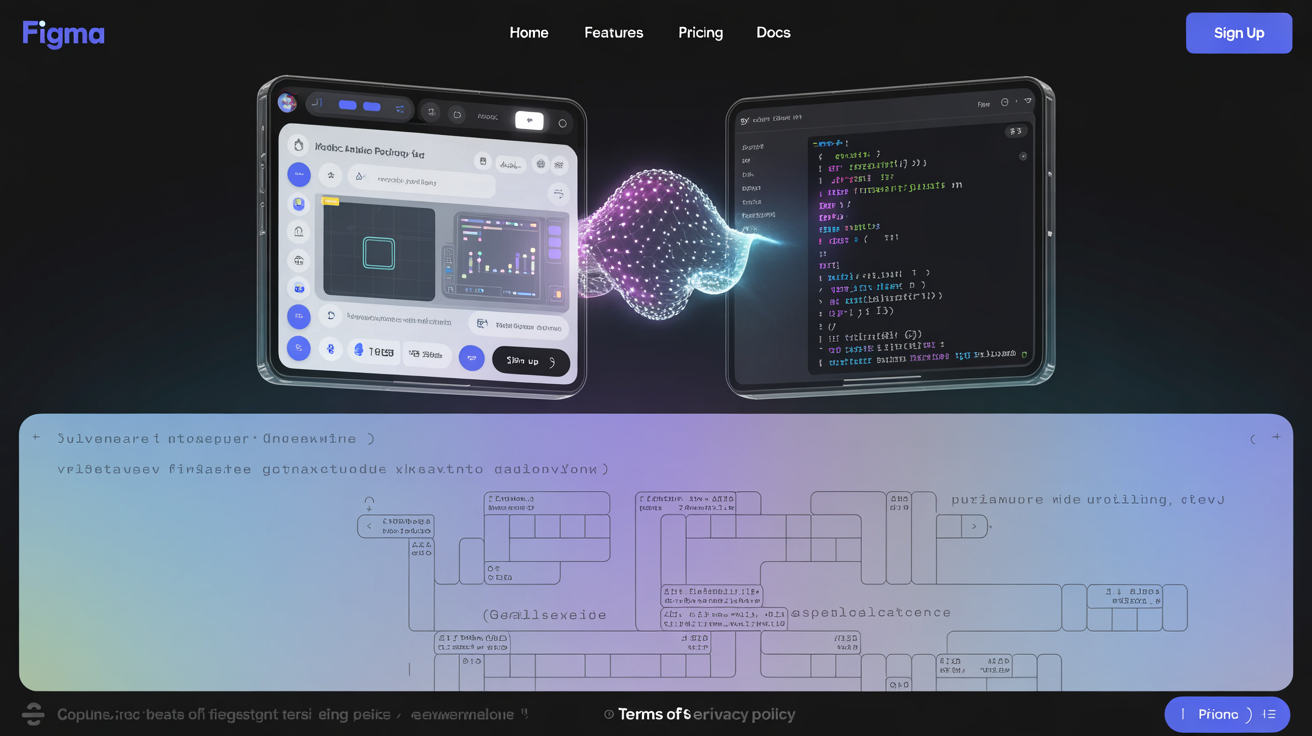Click the Figma logo in the header
Image resolution: width=1312 pixels, height=736 pixels.
[63, 33]
